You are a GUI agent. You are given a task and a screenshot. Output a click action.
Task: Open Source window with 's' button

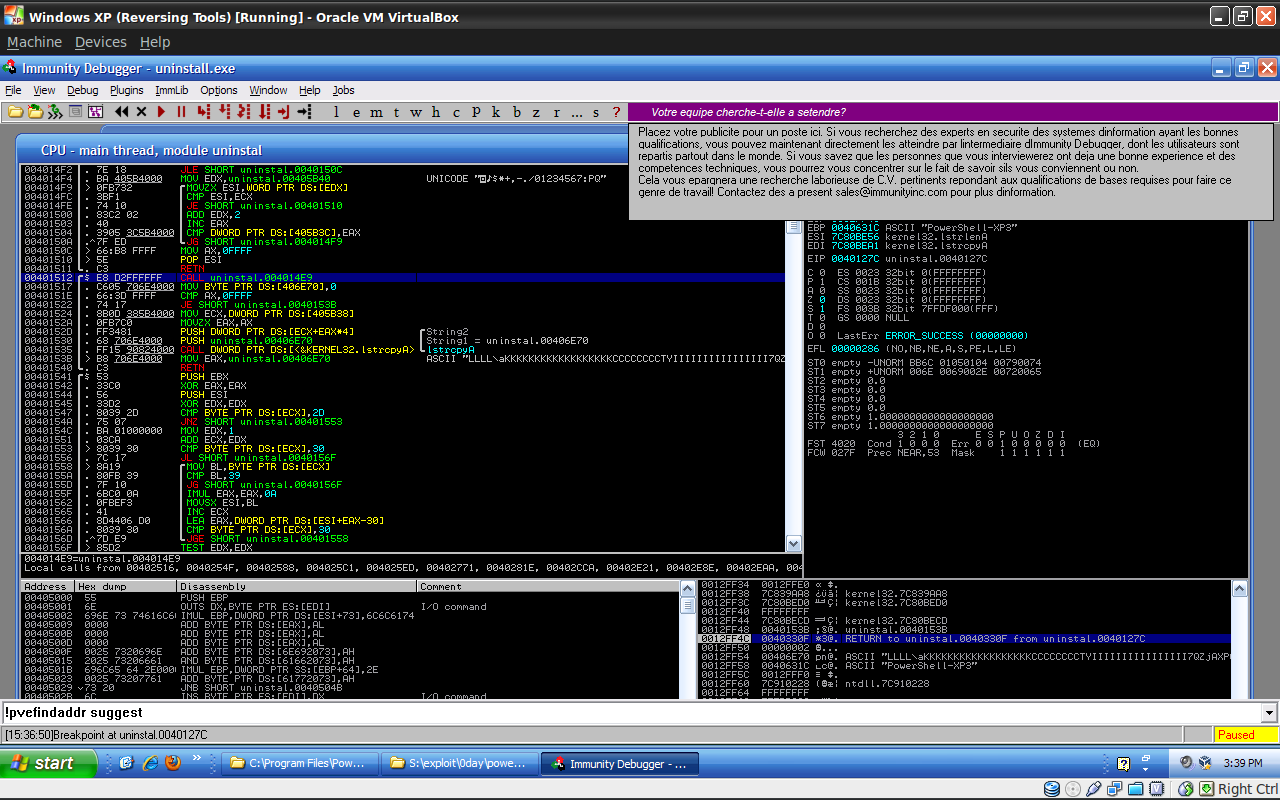[x=596, y=111]
